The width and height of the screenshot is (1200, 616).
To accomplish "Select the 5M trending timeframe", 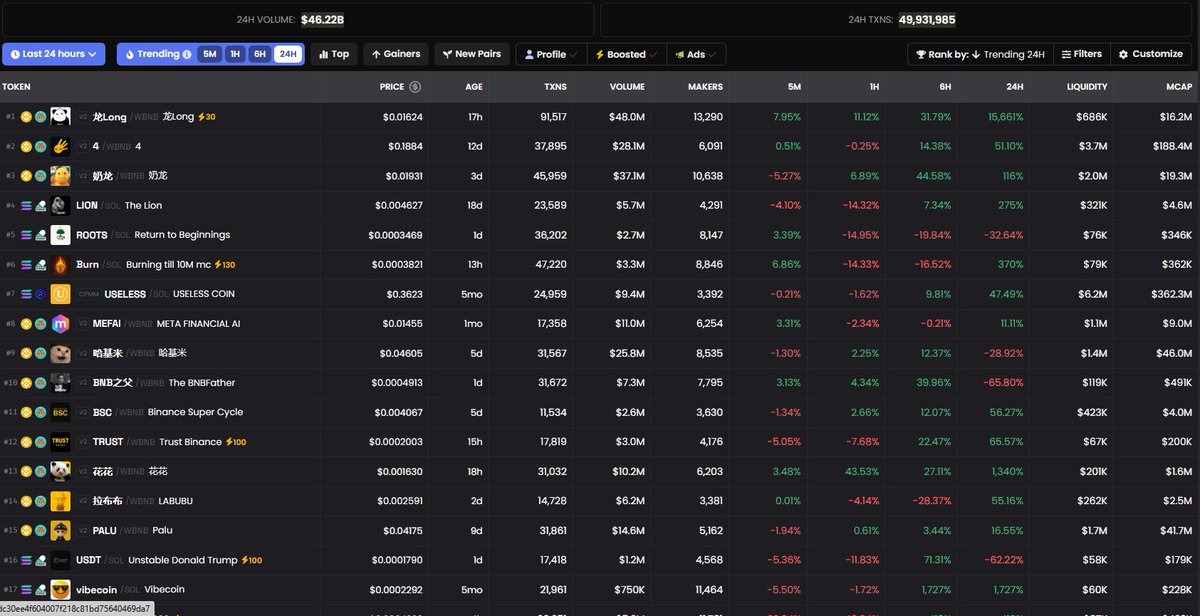I will point(209,54).
